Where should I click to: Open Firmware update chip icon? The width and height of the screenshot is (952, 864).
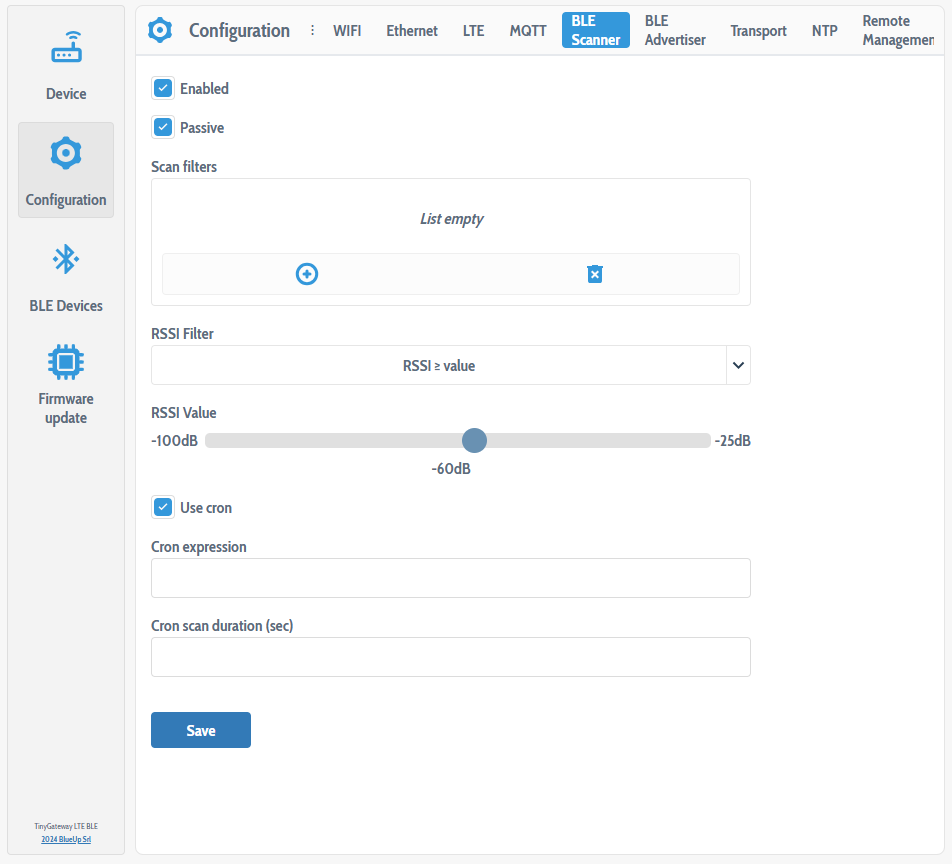point(66,361)
